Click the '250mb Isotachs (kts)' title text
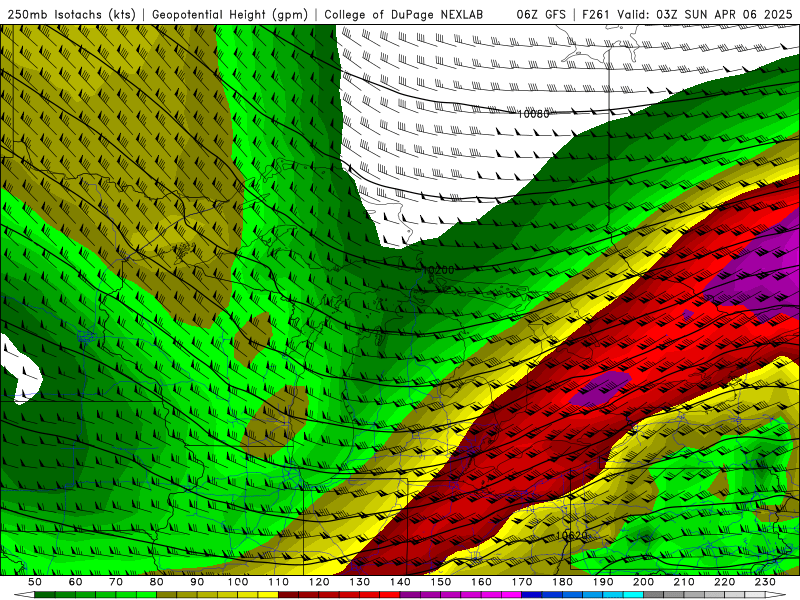This screenshot has width=800, height=600. point(71,15)
